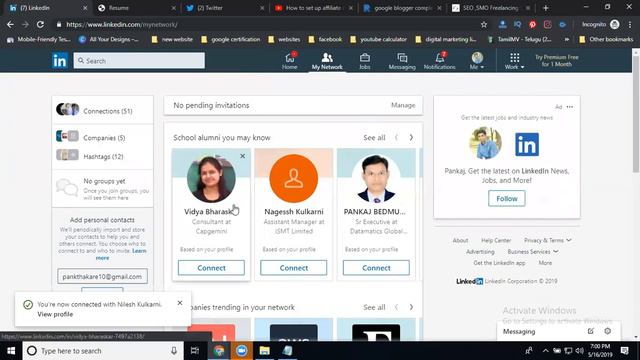Reload the page
Viewport: 640px width, 360px height.
click(x=40, y=24)
